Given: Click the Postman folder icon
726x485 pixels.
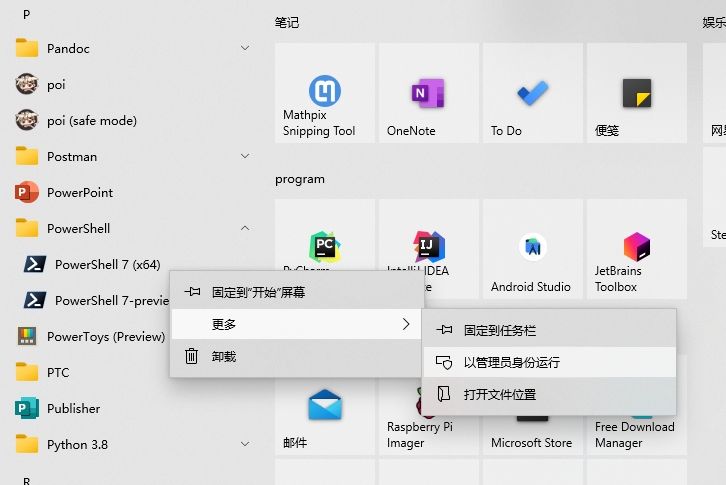Looking at the screenshot, I should click(27, 156).
